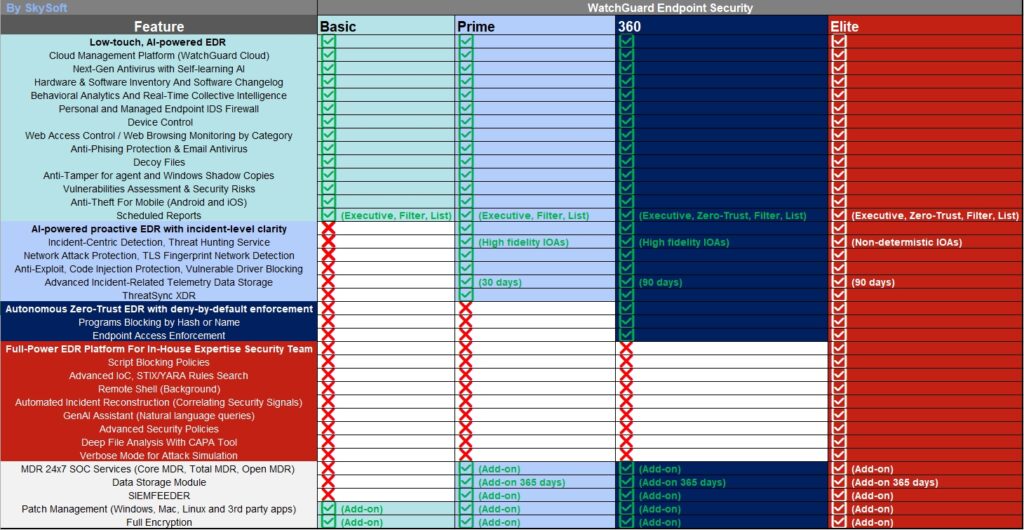Click Prime's (30 days) telemetry storage text

pos(499,282)
